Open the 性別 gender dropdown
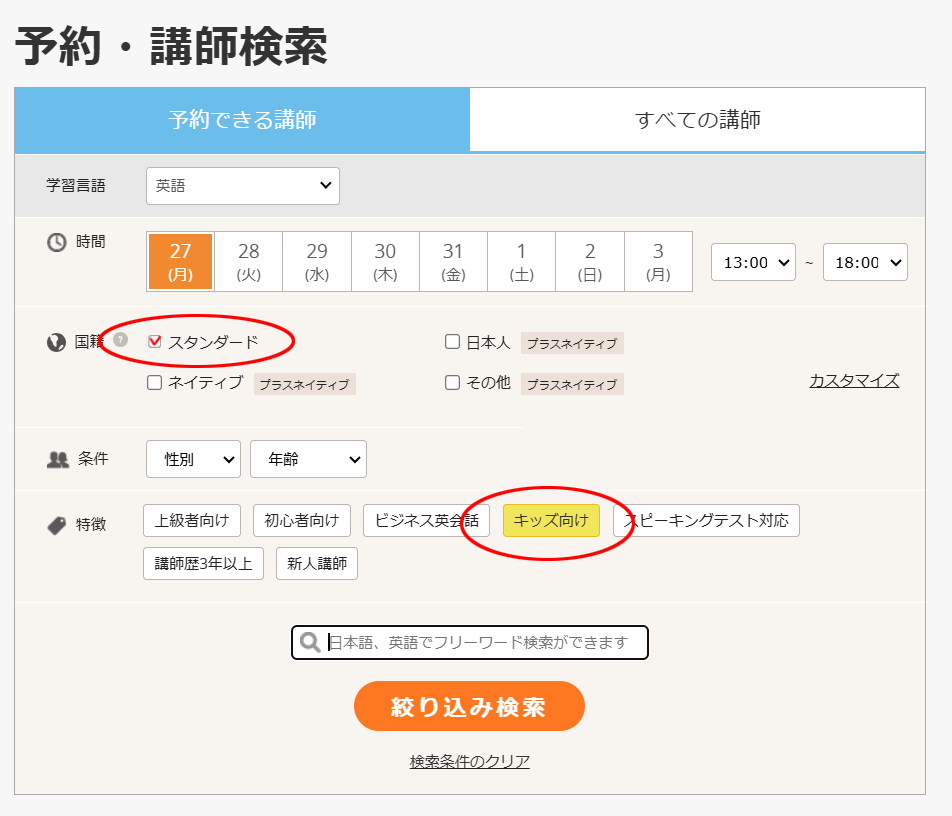Viewport: 952px width, 816px height. tap(194, 459)
